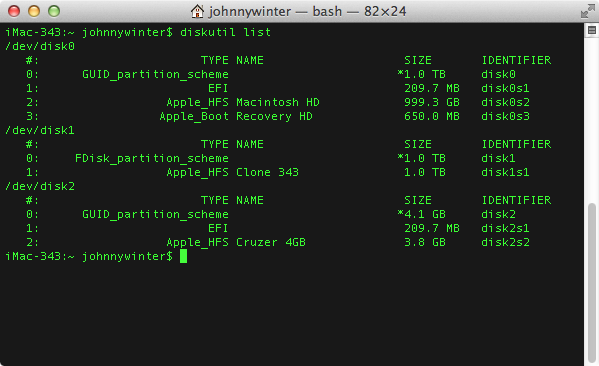Click the 'disk2s2' identifier
Viewport: 599px width, 366px height.
pos(505,242)
